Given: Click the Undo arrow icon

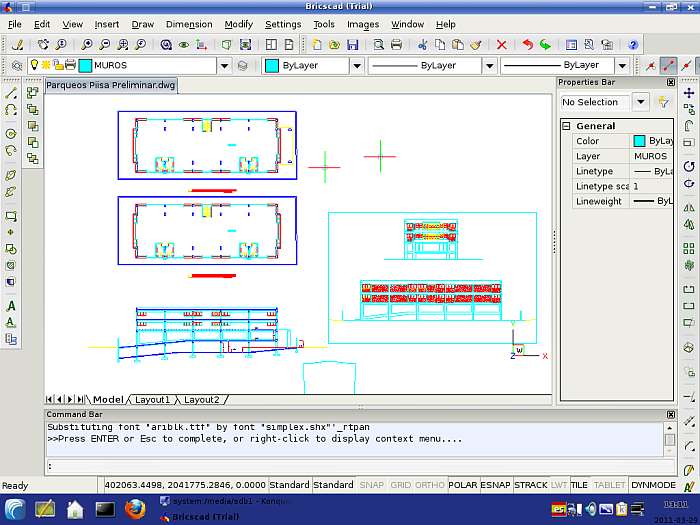Looking at the screenshot, I should (527, 45).
